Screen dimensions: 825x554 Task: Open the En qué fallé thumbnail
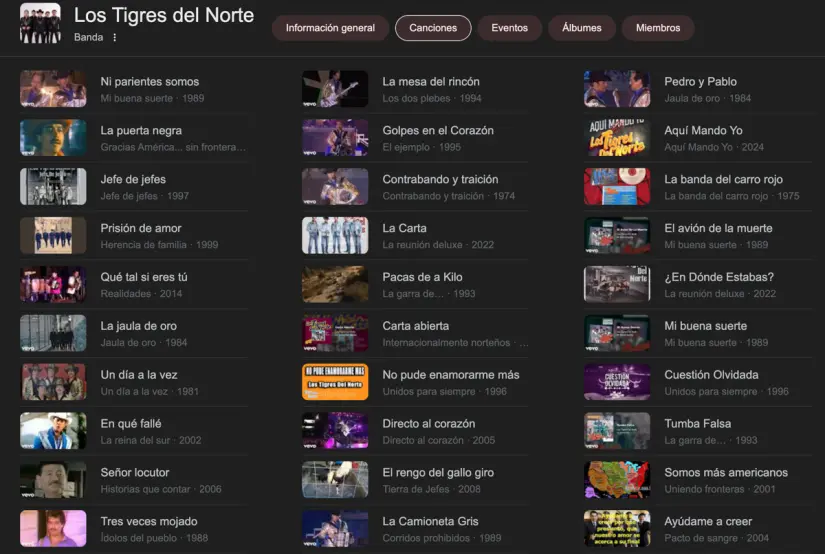tap(53, 431)
